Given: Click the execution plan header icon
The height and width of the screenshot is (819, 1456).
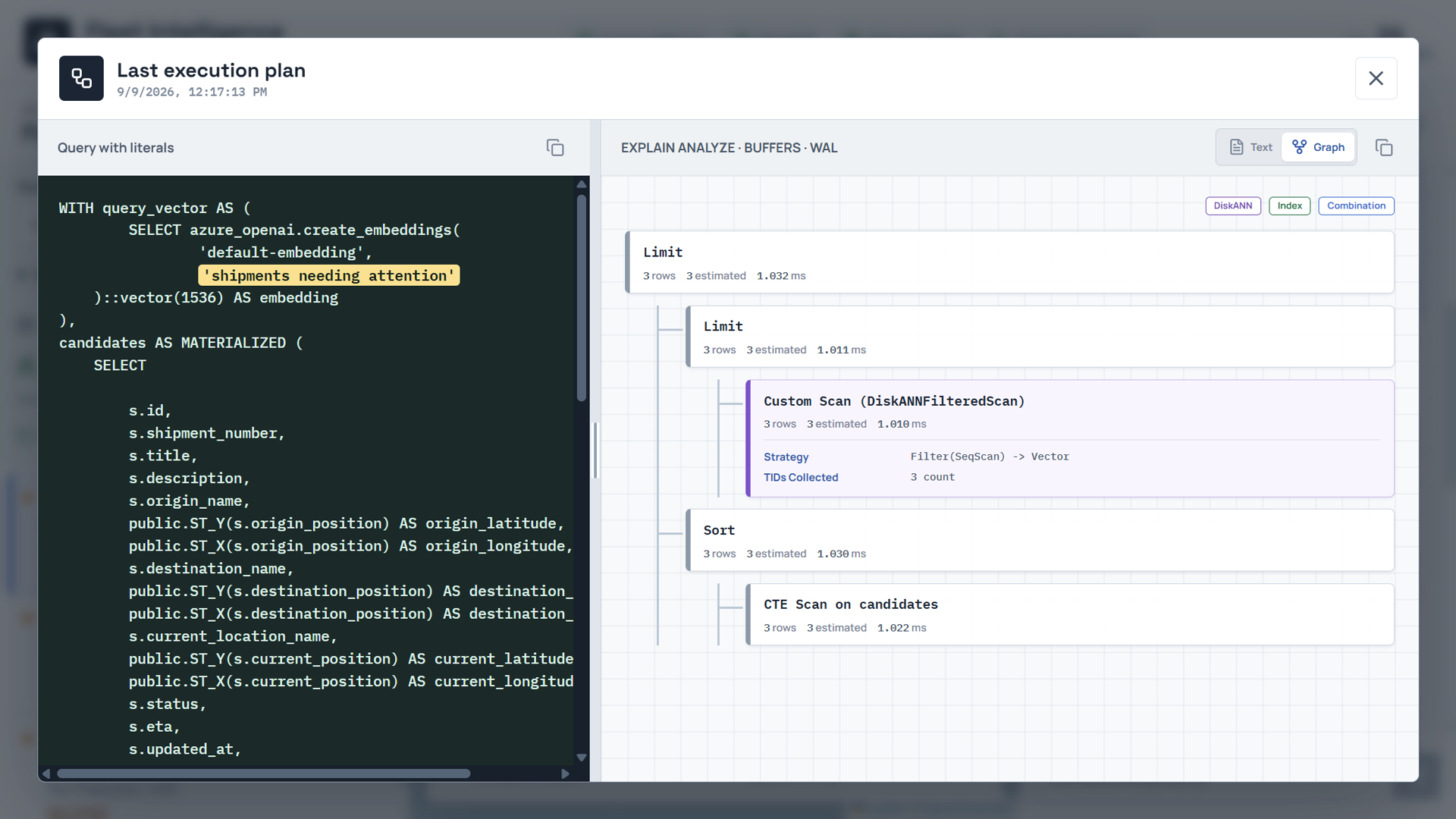Looking at the screenshot, I should point(81,78).
